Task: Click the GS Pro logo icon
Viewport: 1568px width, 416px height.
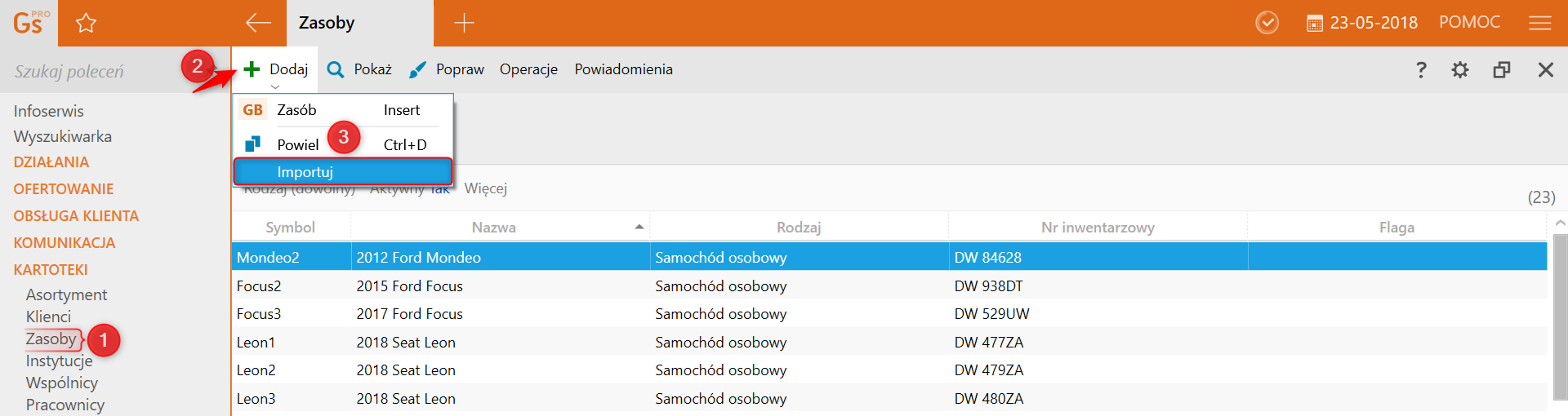Action: (29, 23)
